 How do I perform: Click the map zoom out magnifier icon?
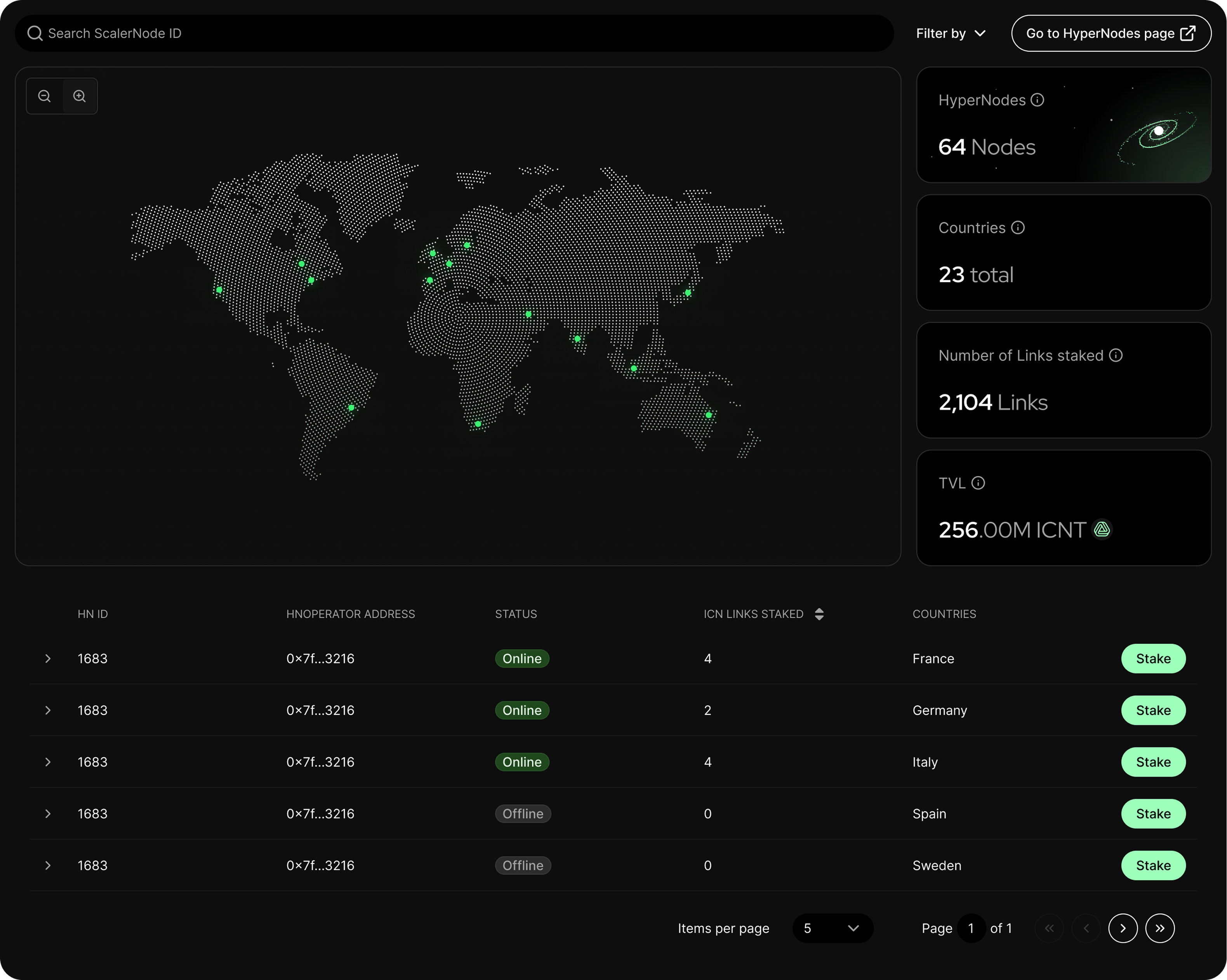[44, 96]
